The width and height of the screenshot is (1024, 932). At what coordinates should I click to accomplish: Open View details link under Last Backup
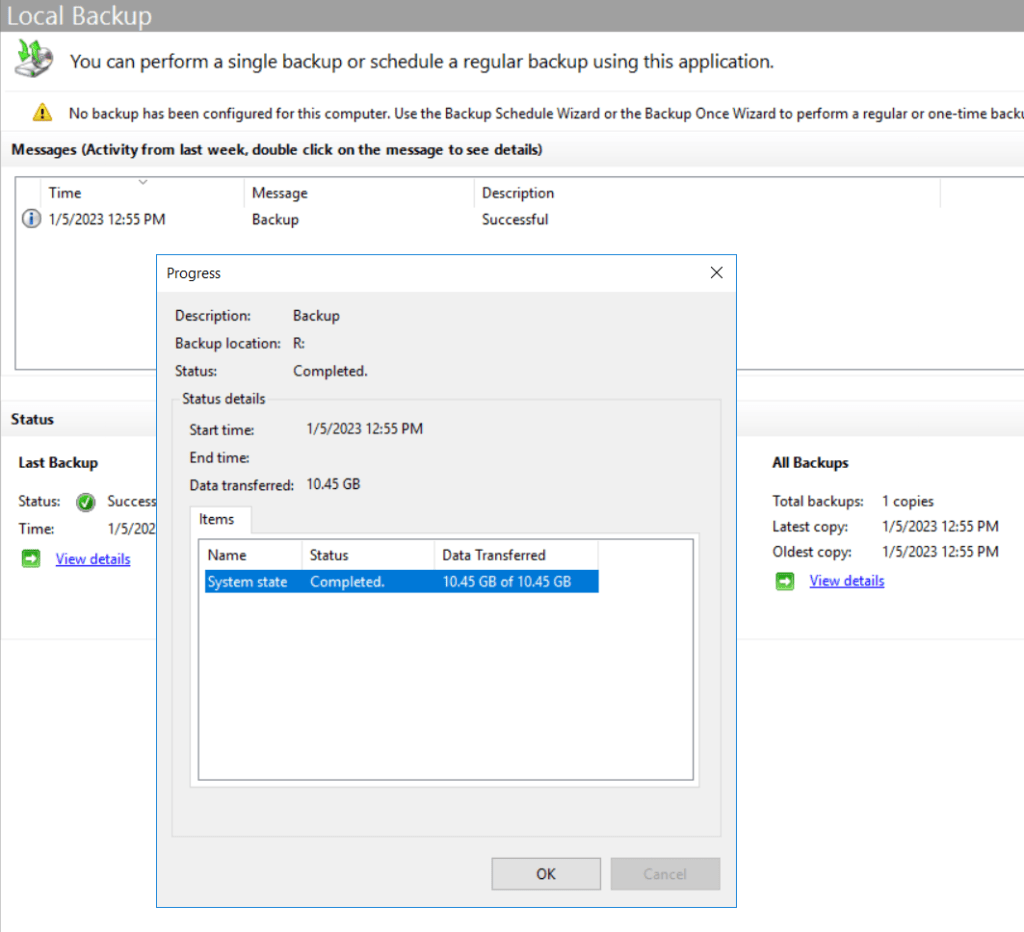click(93, 559)
